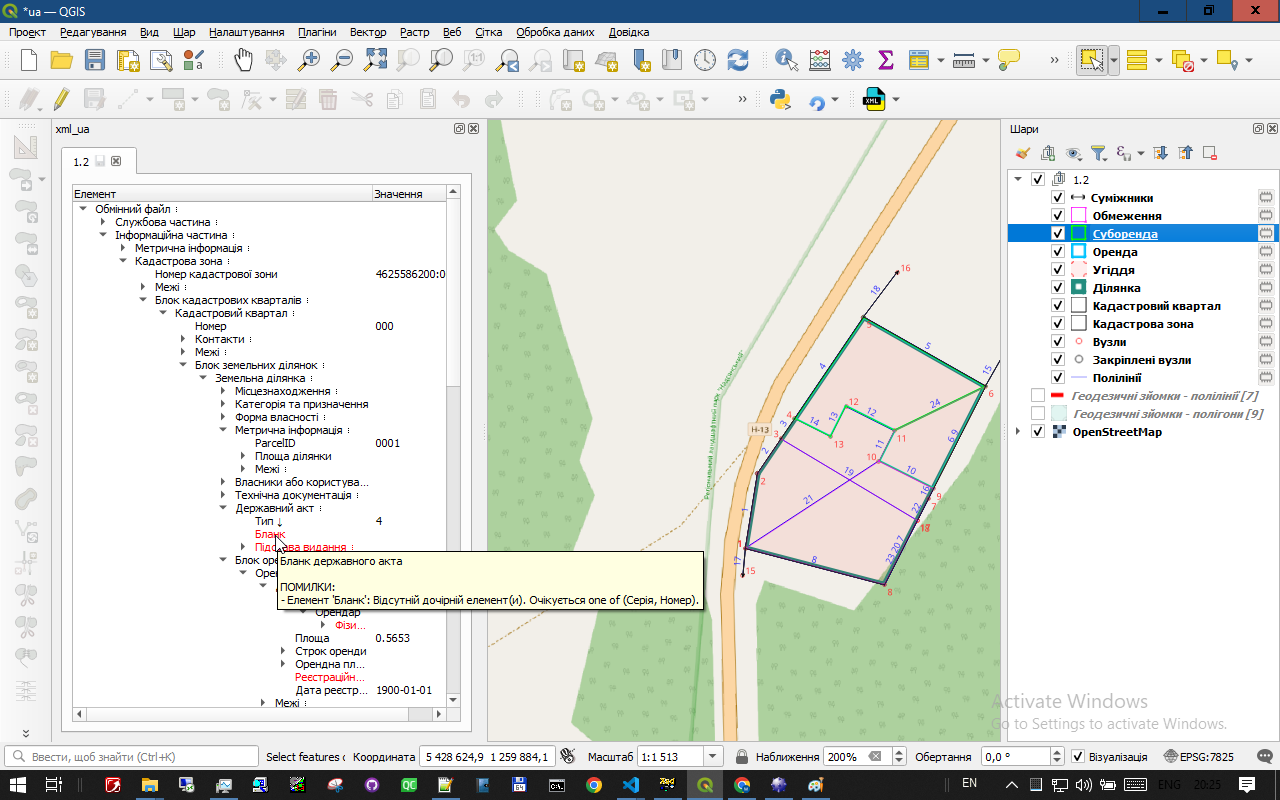Image resolution: width=1280 pixels, height=800 pixels.
Task: Enable Геодезичні зйомки - полілінії layer checkbox
Action: (1038, 396)
